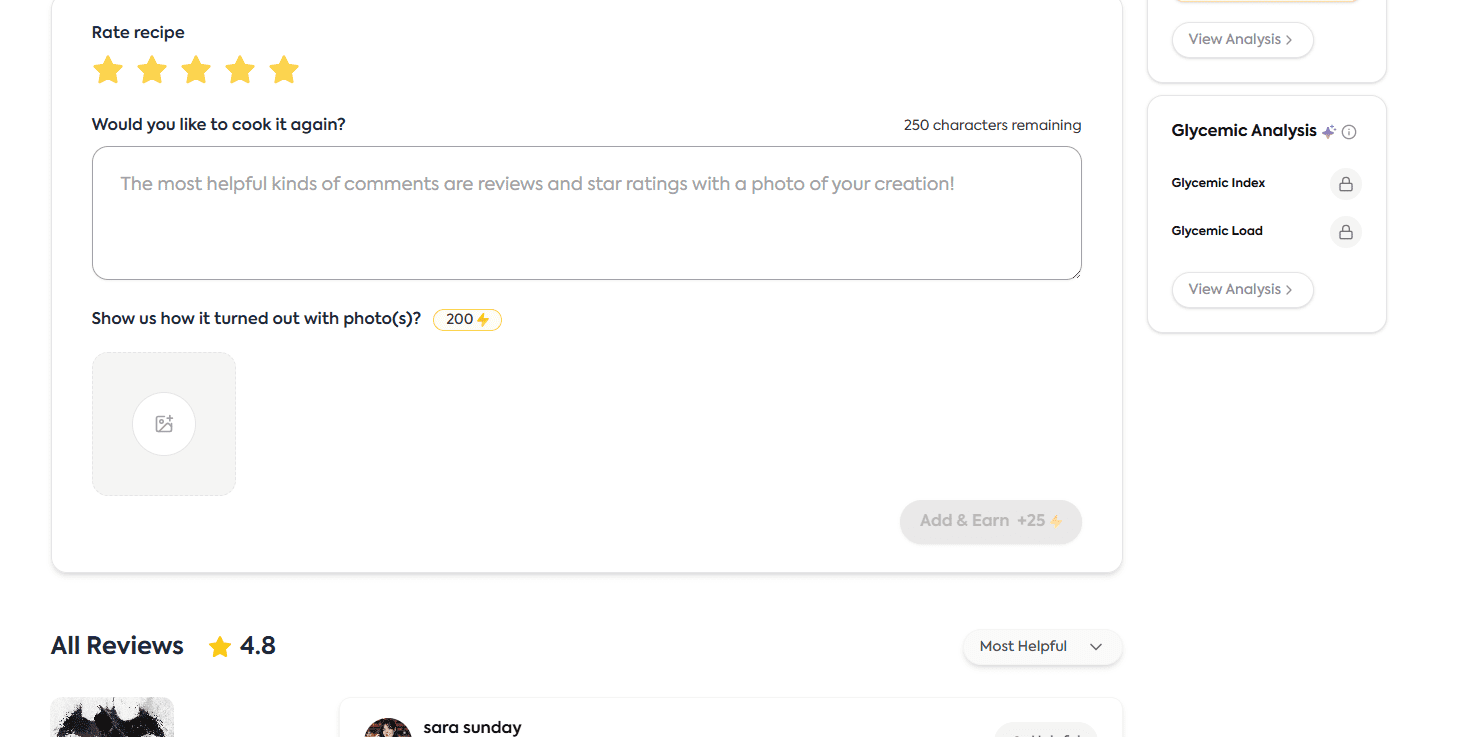Click the add photo icon
The width and height of the screenshot is (1463, 737).
tap(164, 424)
